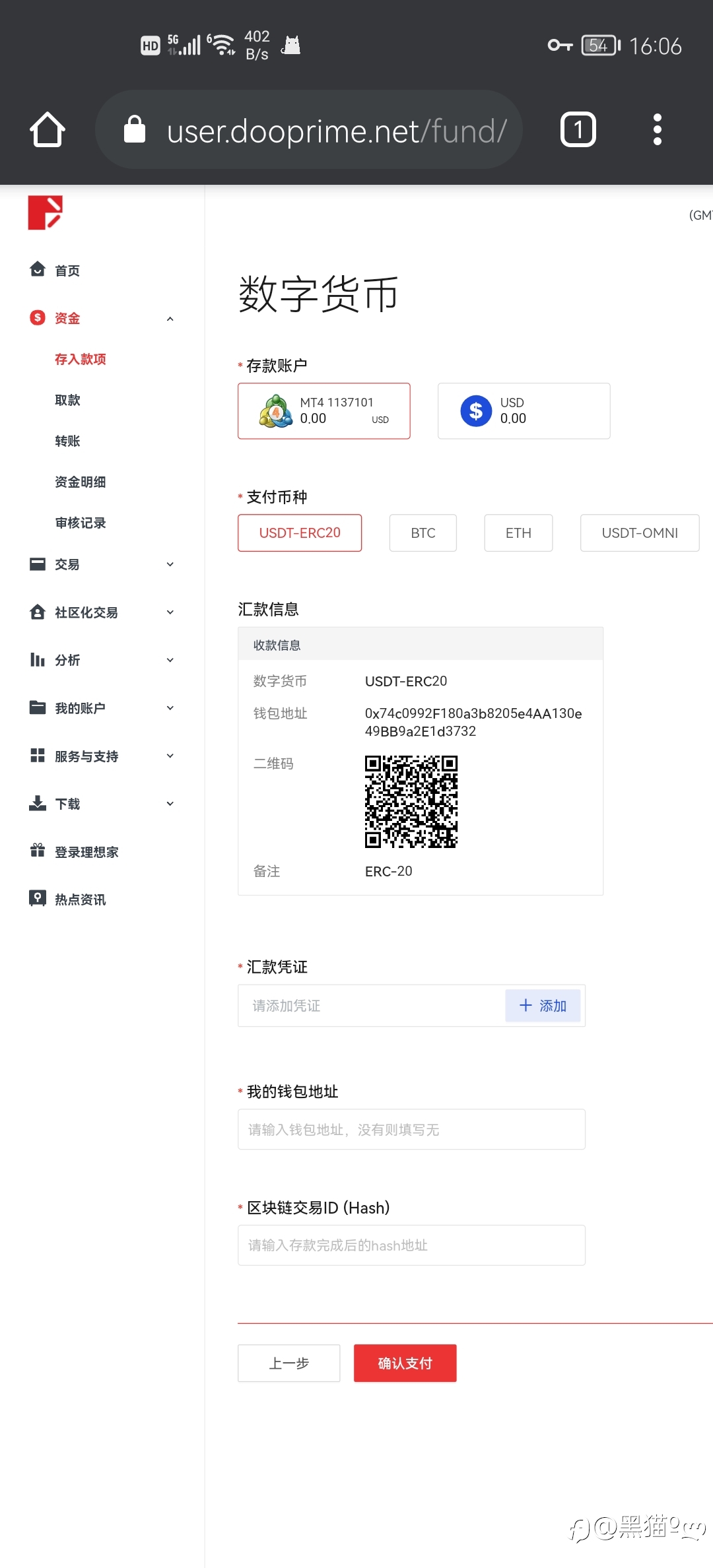The height and width of the screenshot is (1568, 713).
Task: Click the wallet QR code image
Action: tap(411, 802)
